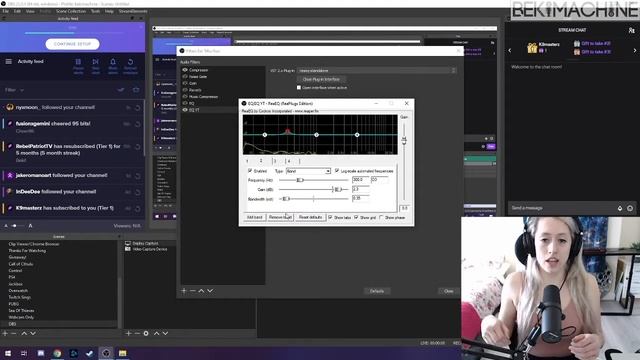Click the Send a message chat field
Viewport: 640px width, 360px height.
pos(562,208)
